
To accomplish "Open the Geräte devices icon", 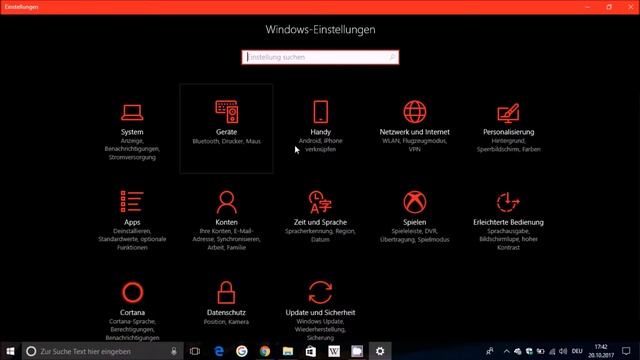I will (x=227, y=111).
